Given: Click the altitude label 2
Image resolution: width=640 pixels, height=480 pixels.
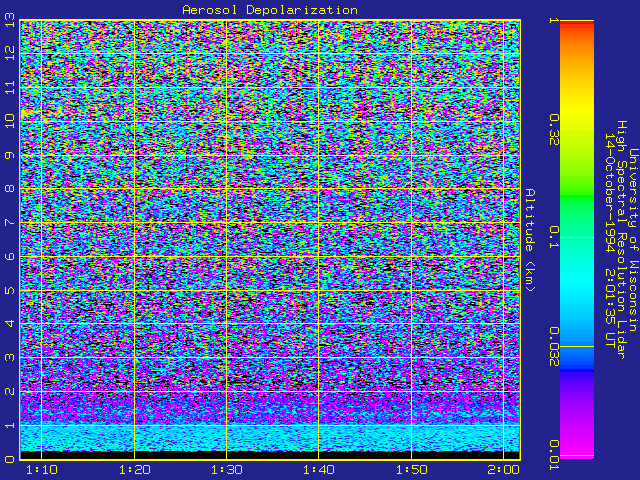Looking at the screenshot, I should (9, 391).
